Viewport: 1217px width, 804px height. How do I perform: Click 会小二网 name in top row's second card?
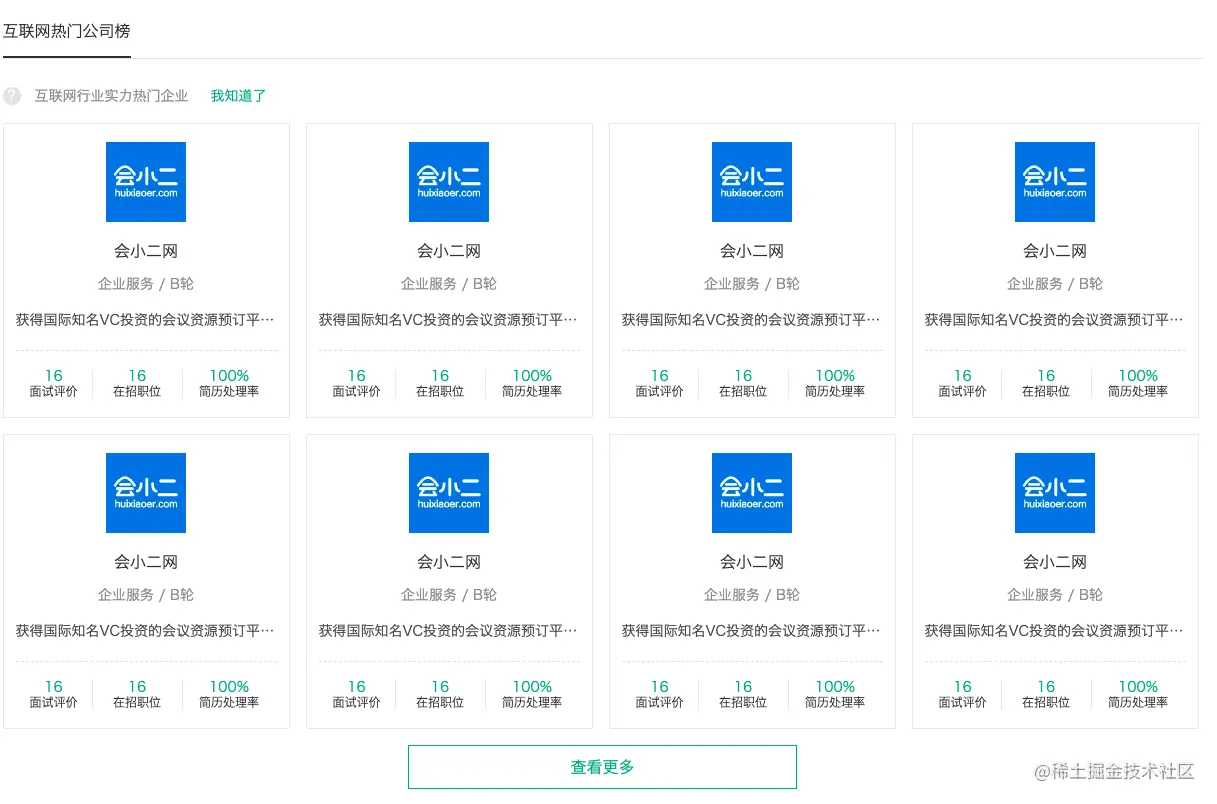point(449,251)
